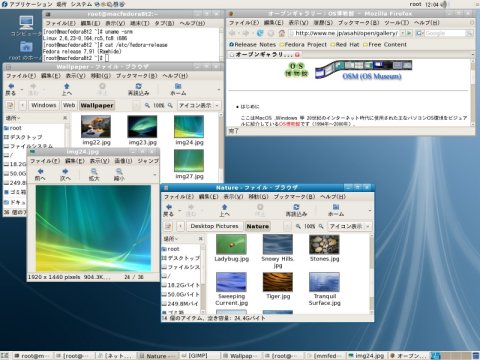The width and height of the screenshot is (480, 360).
Task: Toggle location edit button in Nature browser
Action: pos(168,226)
